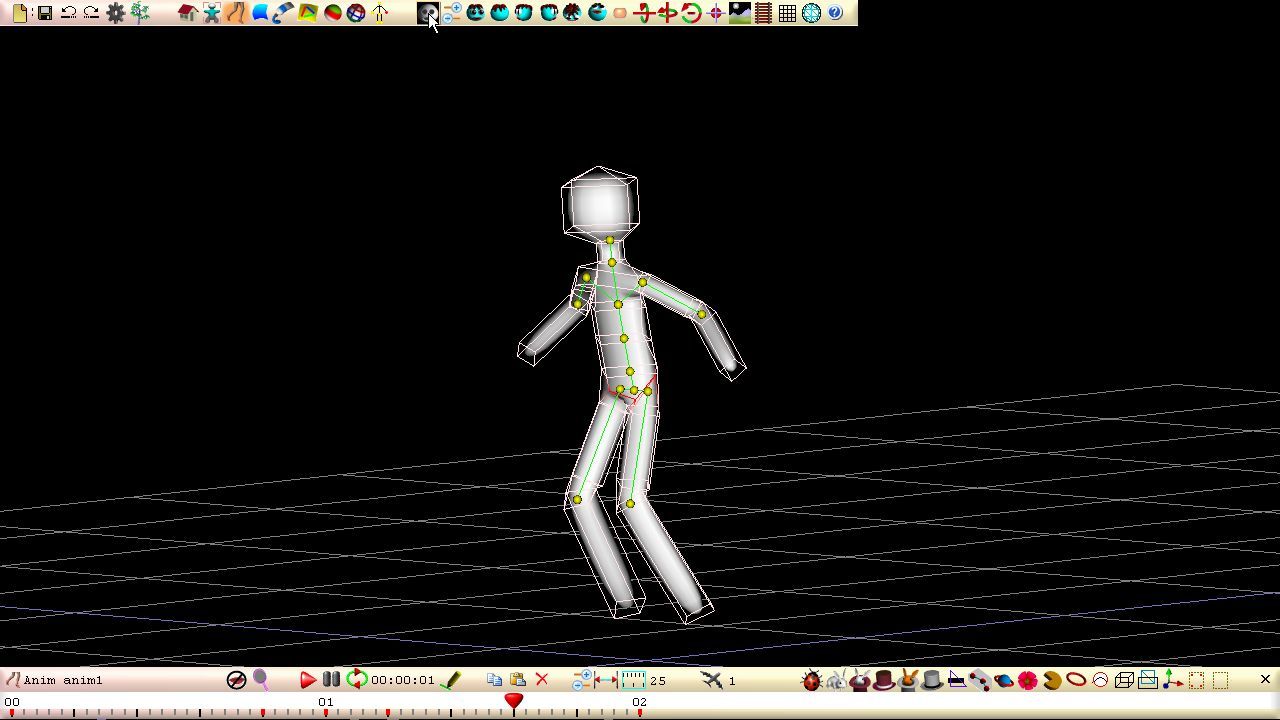Click the yellow stick figure skeleton icon

click(x=380, y=13)
